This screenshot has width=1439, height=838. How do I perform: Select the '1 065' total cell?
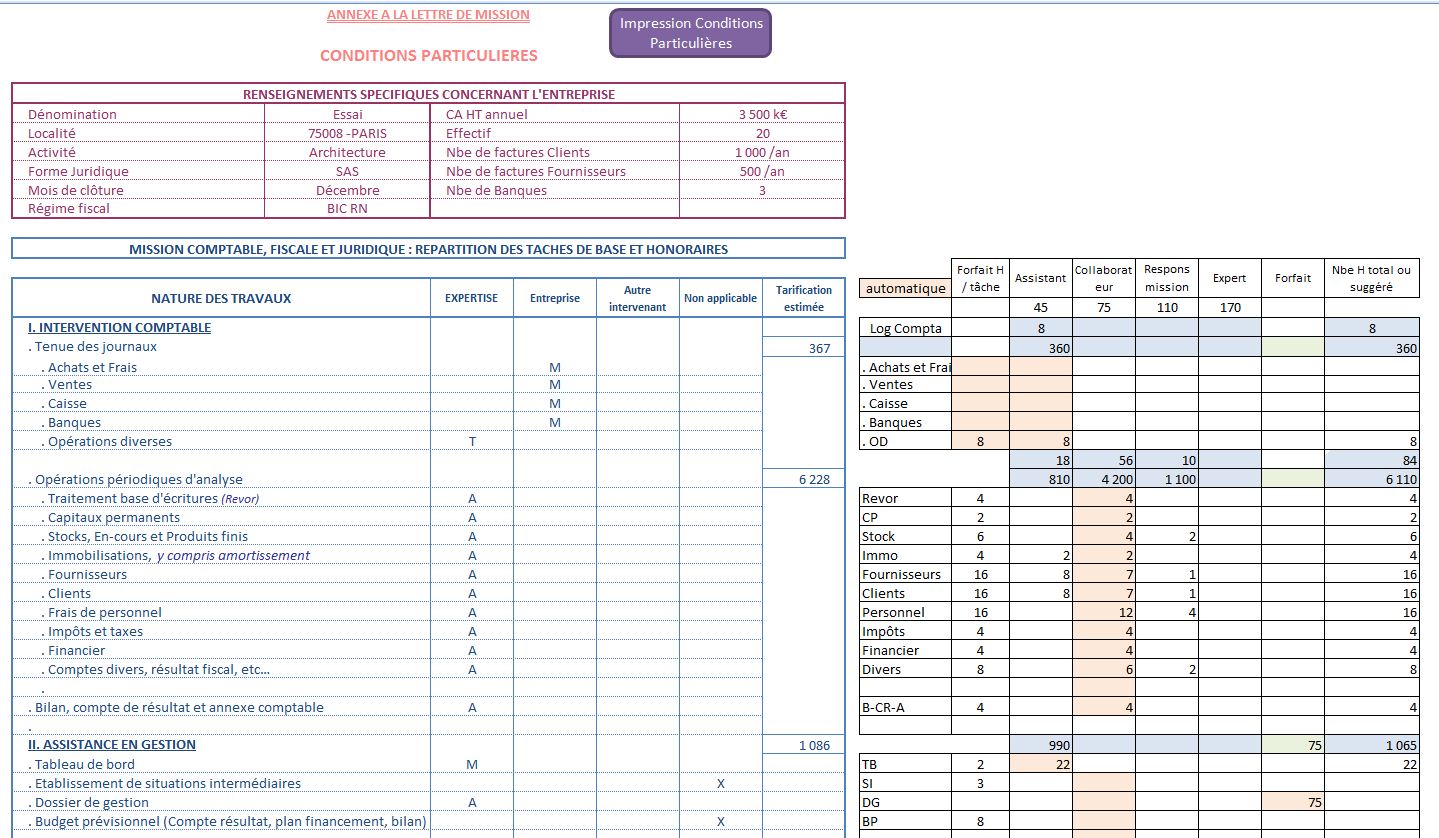point(1372,745)
